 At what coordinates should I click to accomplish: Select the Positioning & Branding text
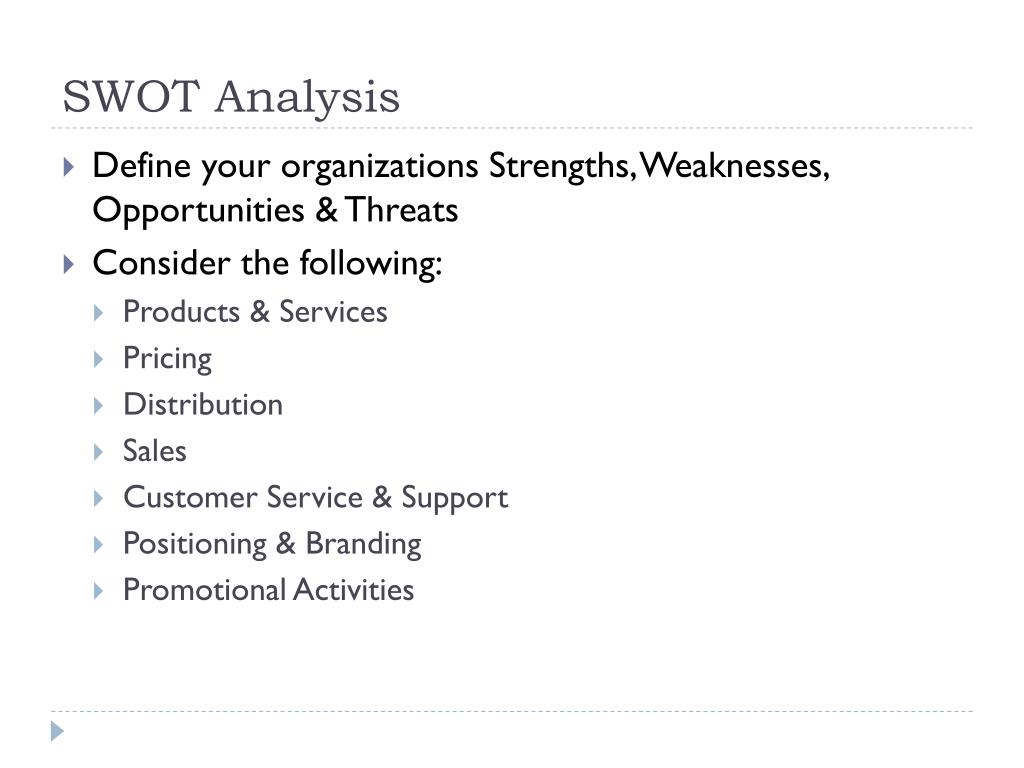[272, 545]
